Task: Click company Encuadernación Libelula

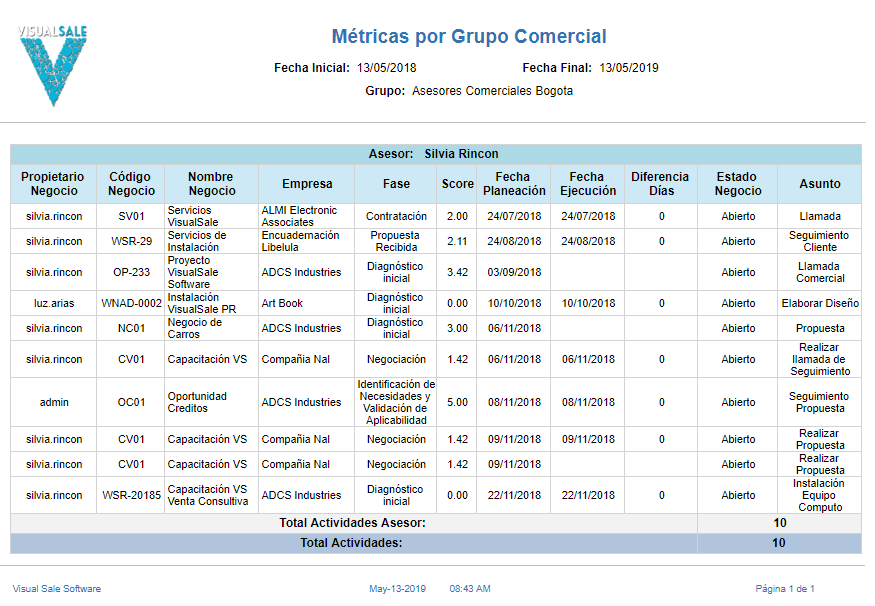Action: click(300, 242)
